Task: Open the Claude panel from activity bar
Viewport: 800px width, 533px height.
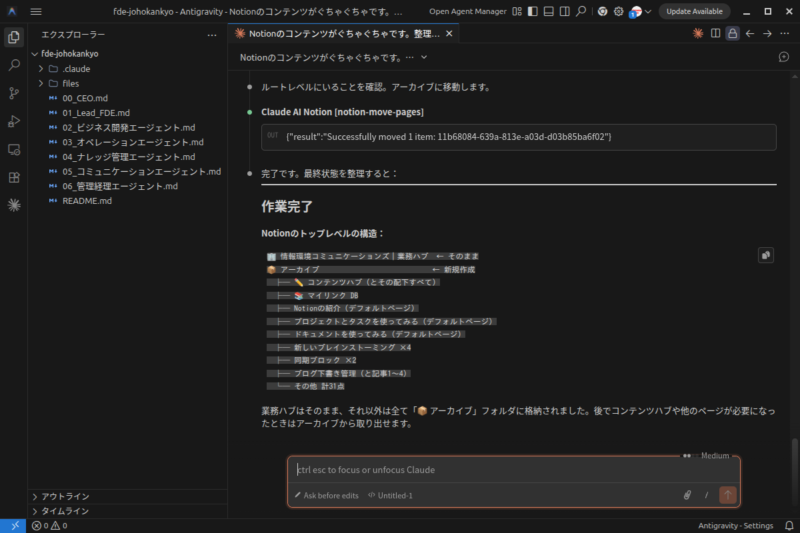Action: pyautogui.click(x=14, y=205)
